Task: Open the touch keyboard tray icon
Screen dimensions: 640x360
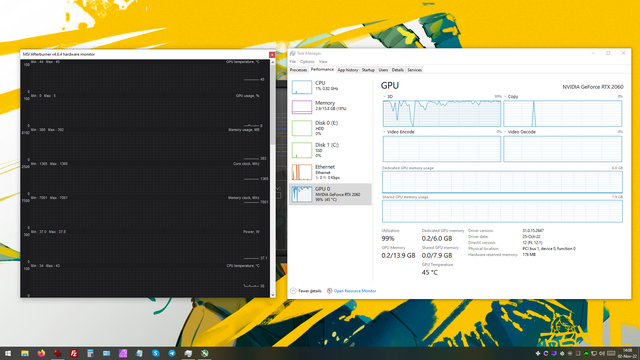Action: pyautogui.click(x=611, y=353)
